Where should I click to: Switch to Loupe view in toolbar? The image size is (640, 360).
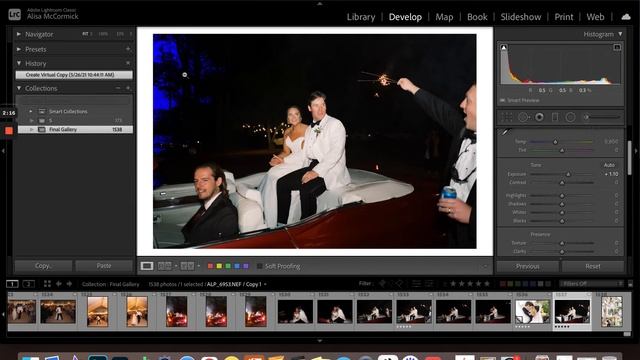147,266
